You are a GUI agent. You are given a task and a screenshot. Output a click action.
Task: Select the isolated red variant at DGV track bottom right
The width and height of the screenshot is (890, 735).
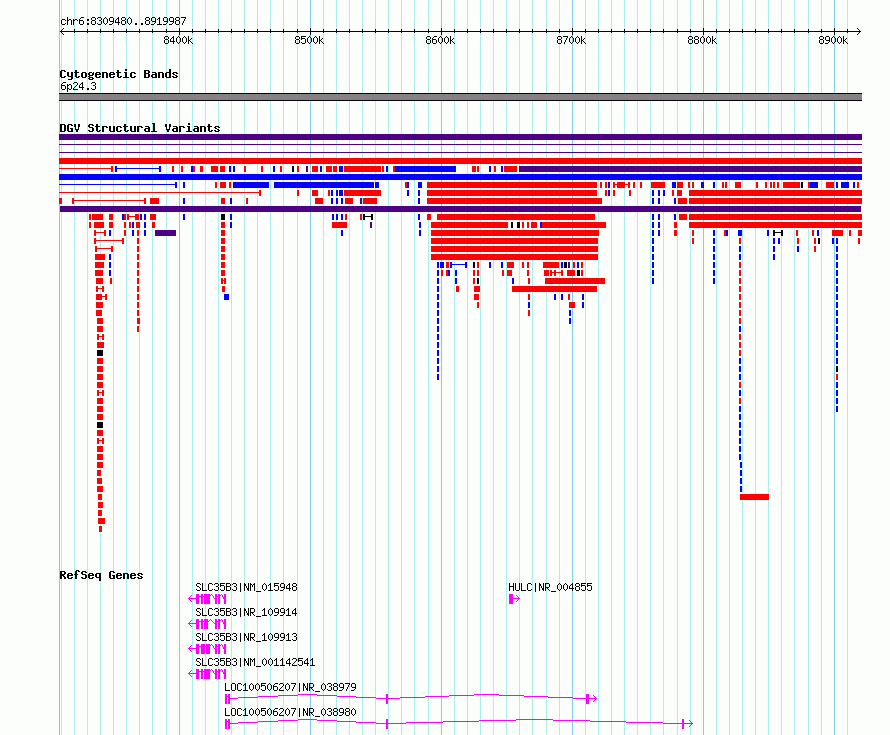coord(754,497)
